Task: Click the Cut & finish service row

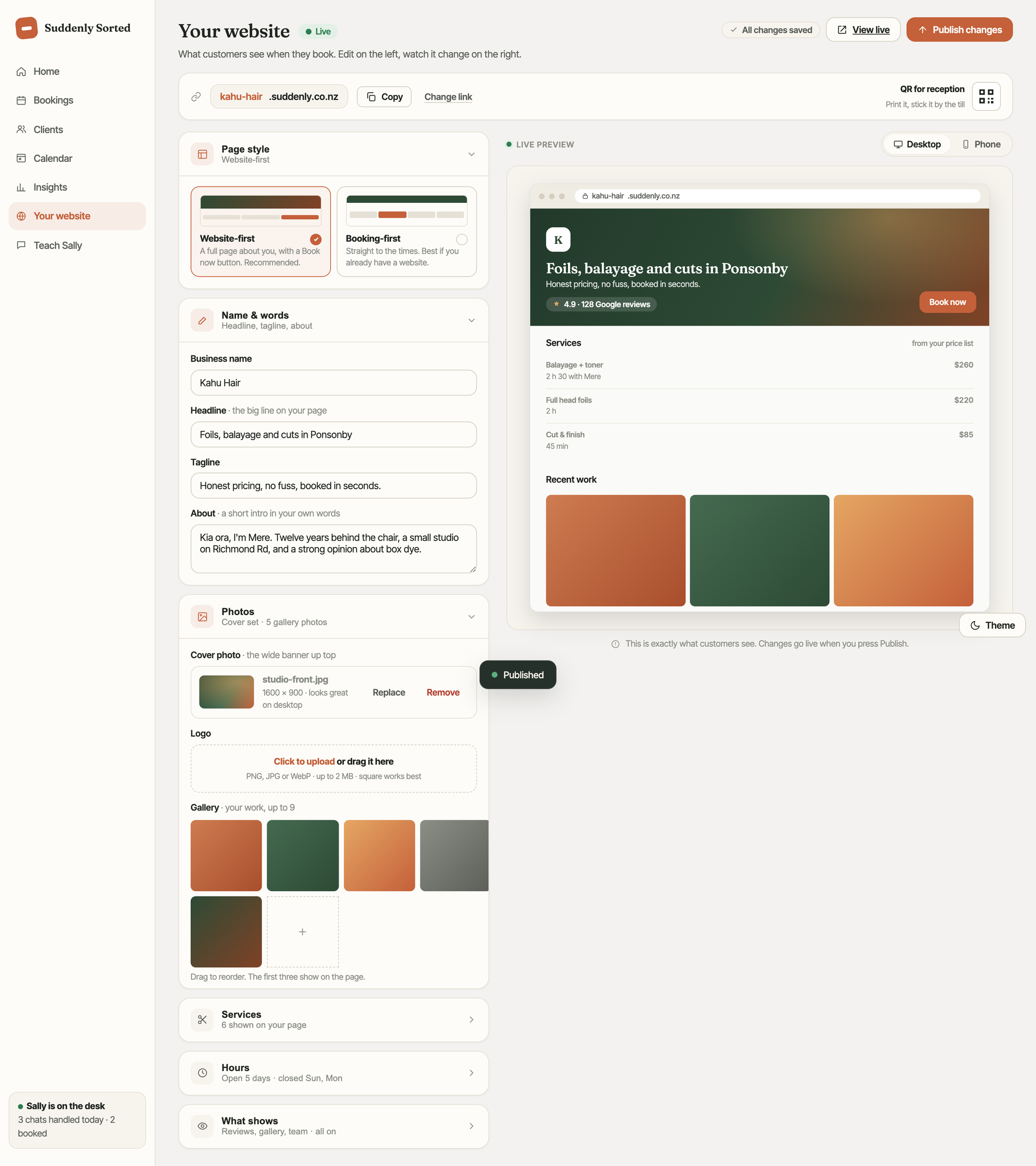Action: click(760, 441)
